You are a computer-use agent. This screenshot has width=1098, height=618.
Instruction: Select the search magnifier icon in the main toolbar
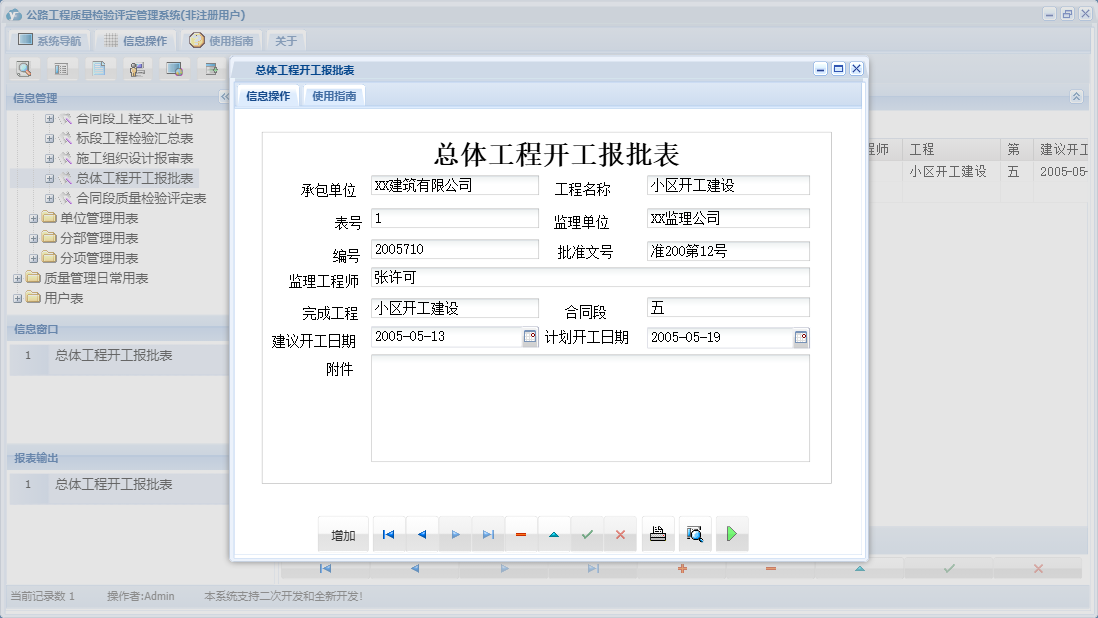pos(24,68)
